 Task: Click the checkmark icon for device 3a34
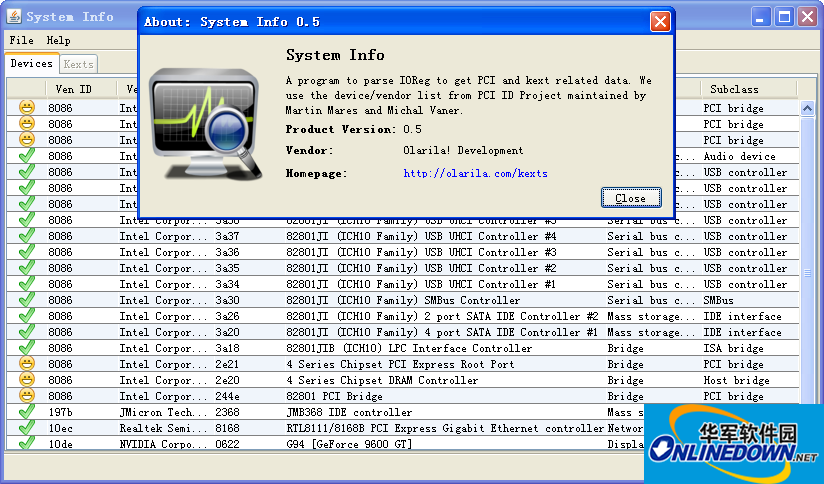[27, 284]
